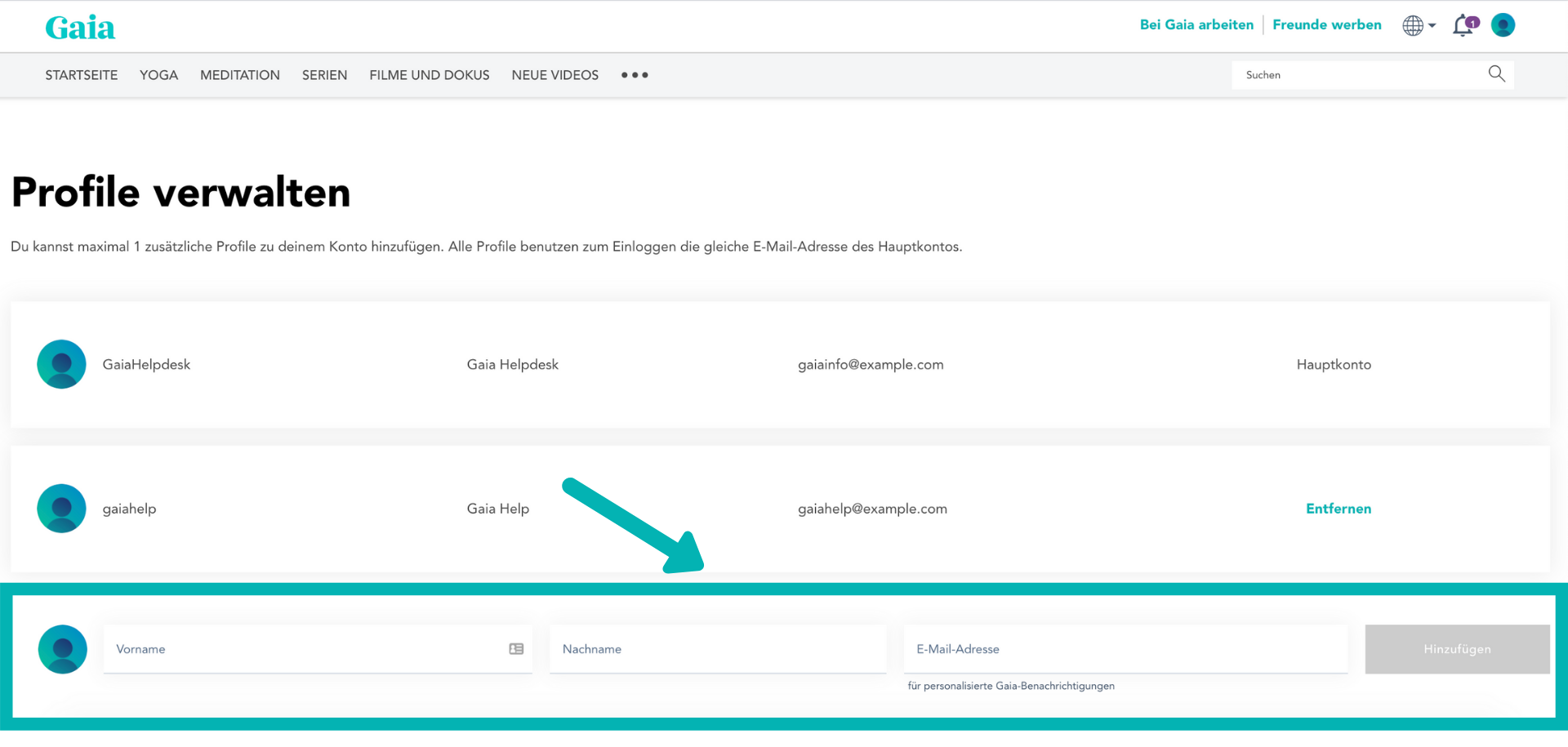Open the user avatar menu in header

[x=1503, y=25]
